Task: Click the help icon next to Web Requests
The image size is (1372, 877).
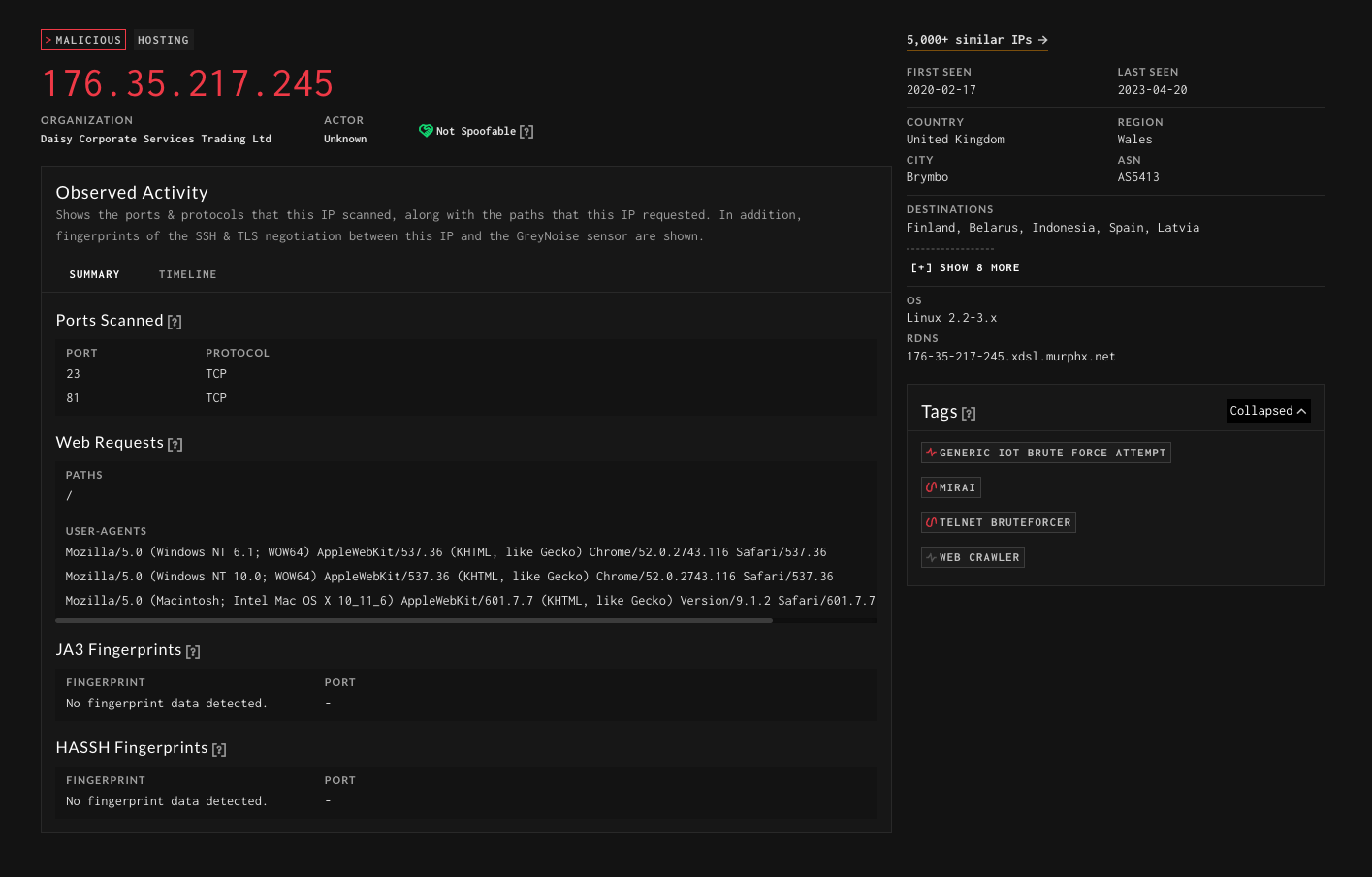Action: pyautogui.click(x=176, y=444)
